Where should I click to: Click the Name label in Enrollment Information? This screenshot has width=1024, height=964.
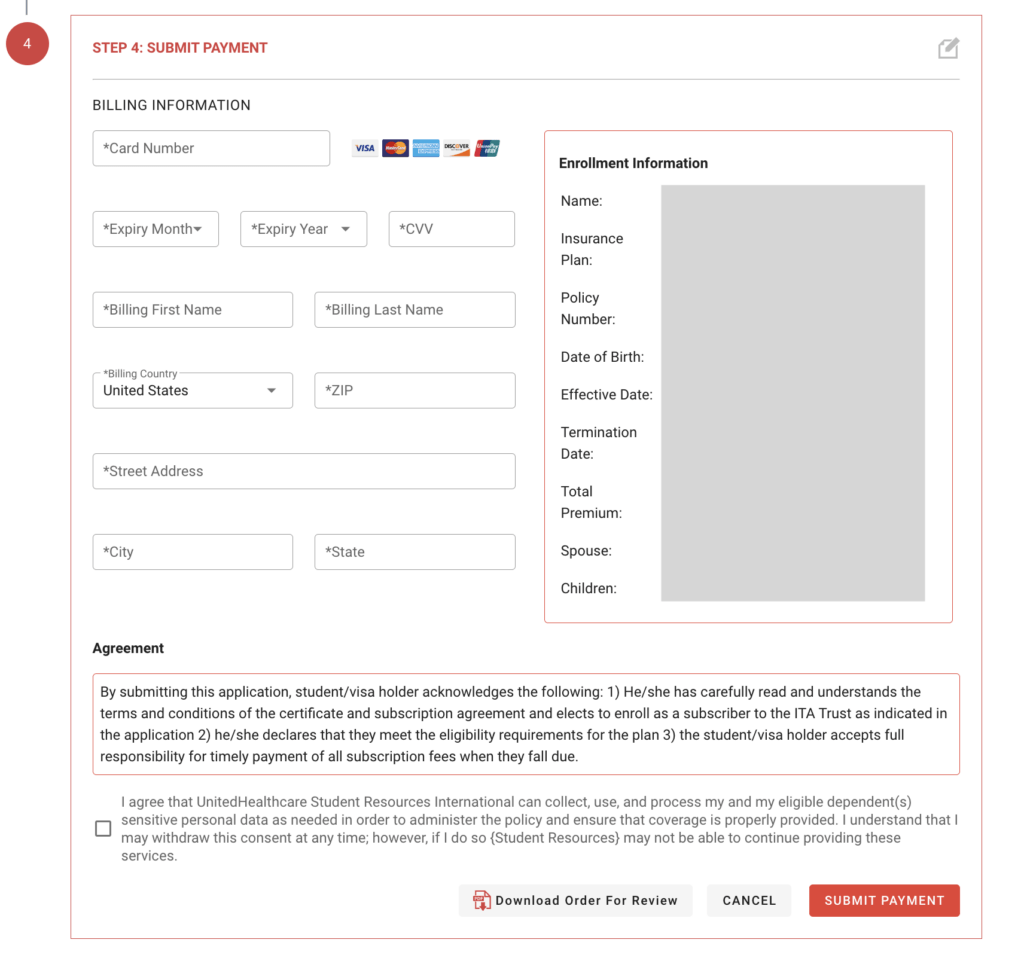tap(581, 201)
